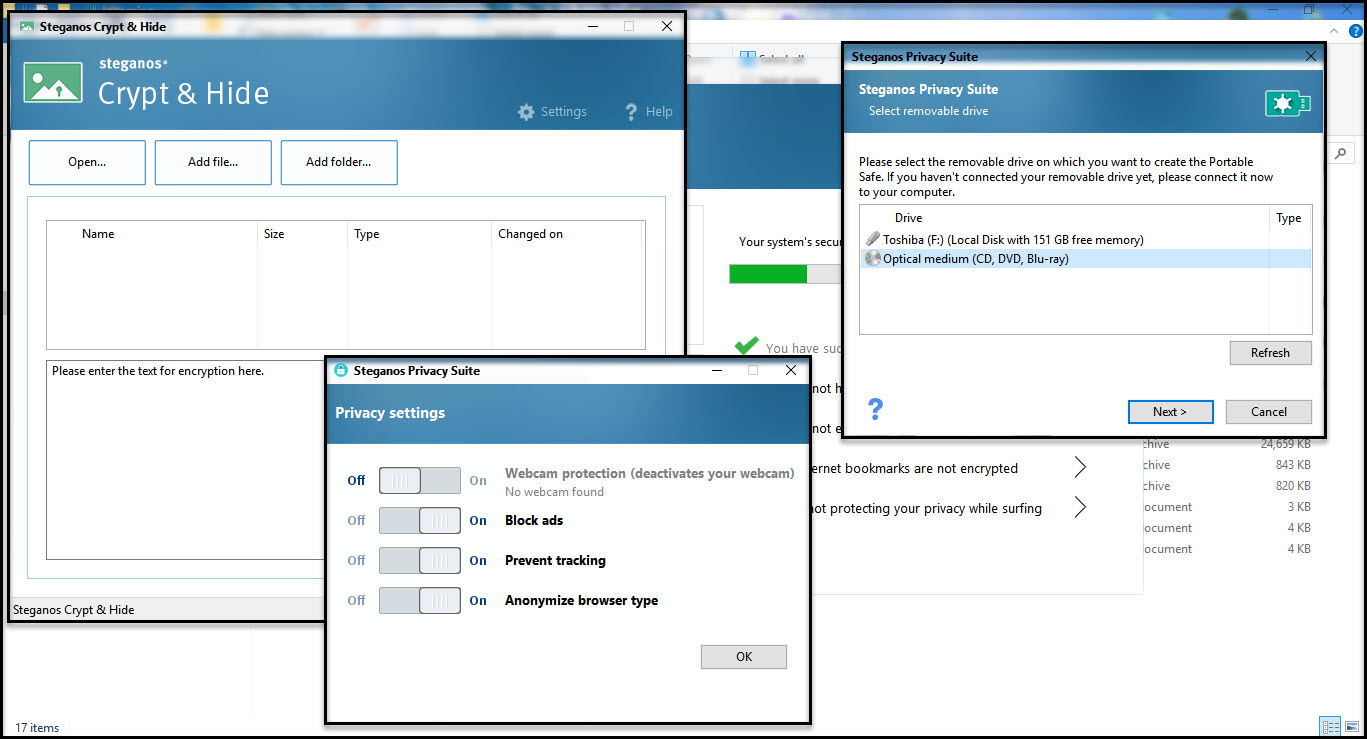Sort by Size column header
The image size is (1367, 739).
[274, 234]
